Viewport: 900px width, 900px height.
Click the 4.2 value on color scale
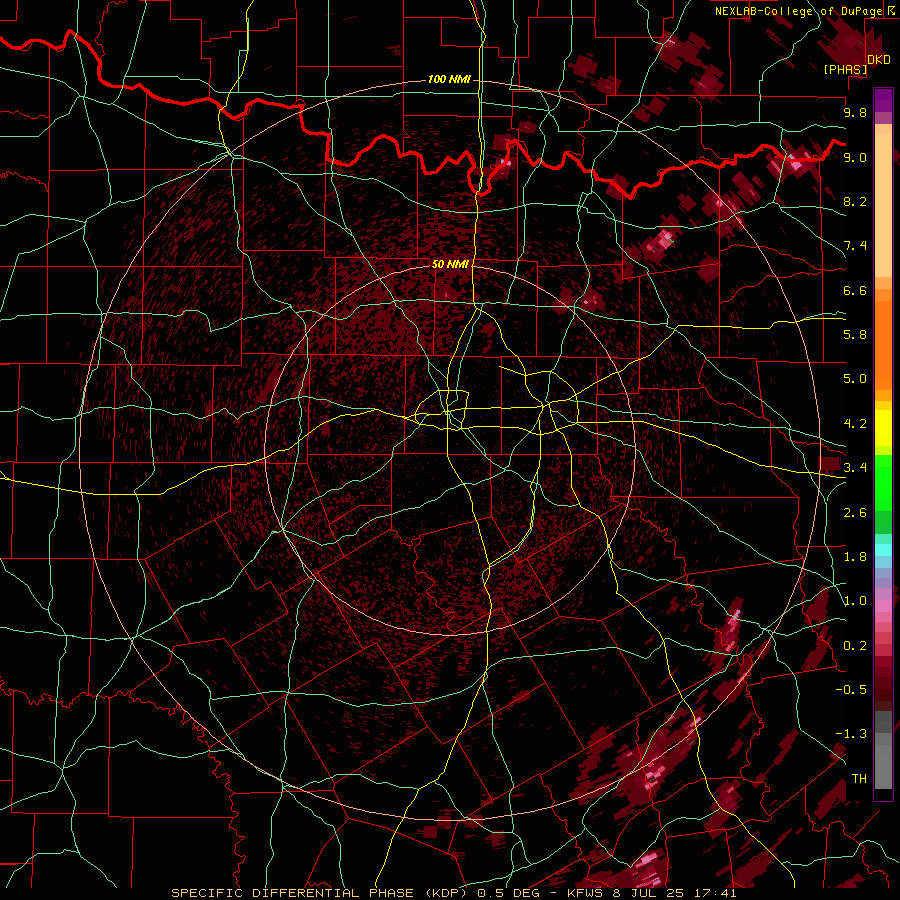coord(855,424)
